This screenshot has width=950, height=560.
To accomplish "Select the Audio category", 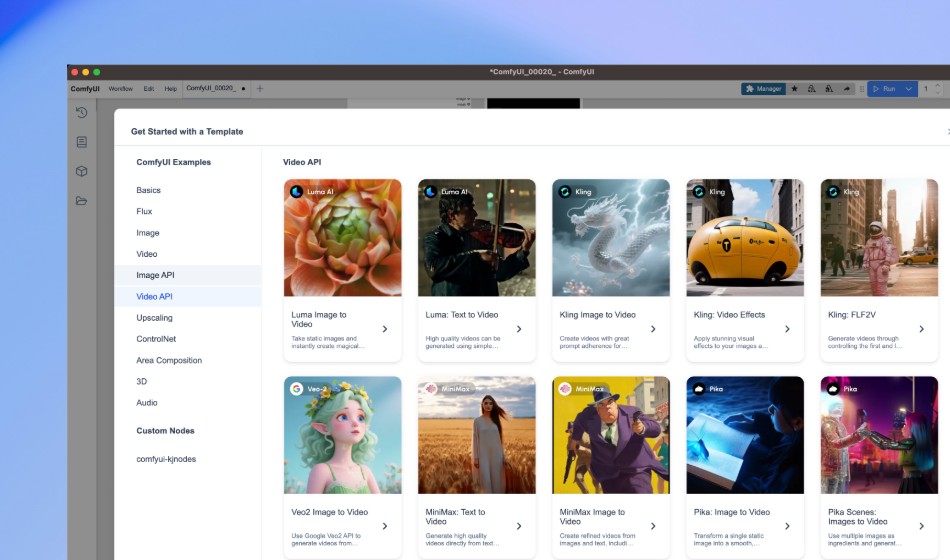I will pos(188,402).
